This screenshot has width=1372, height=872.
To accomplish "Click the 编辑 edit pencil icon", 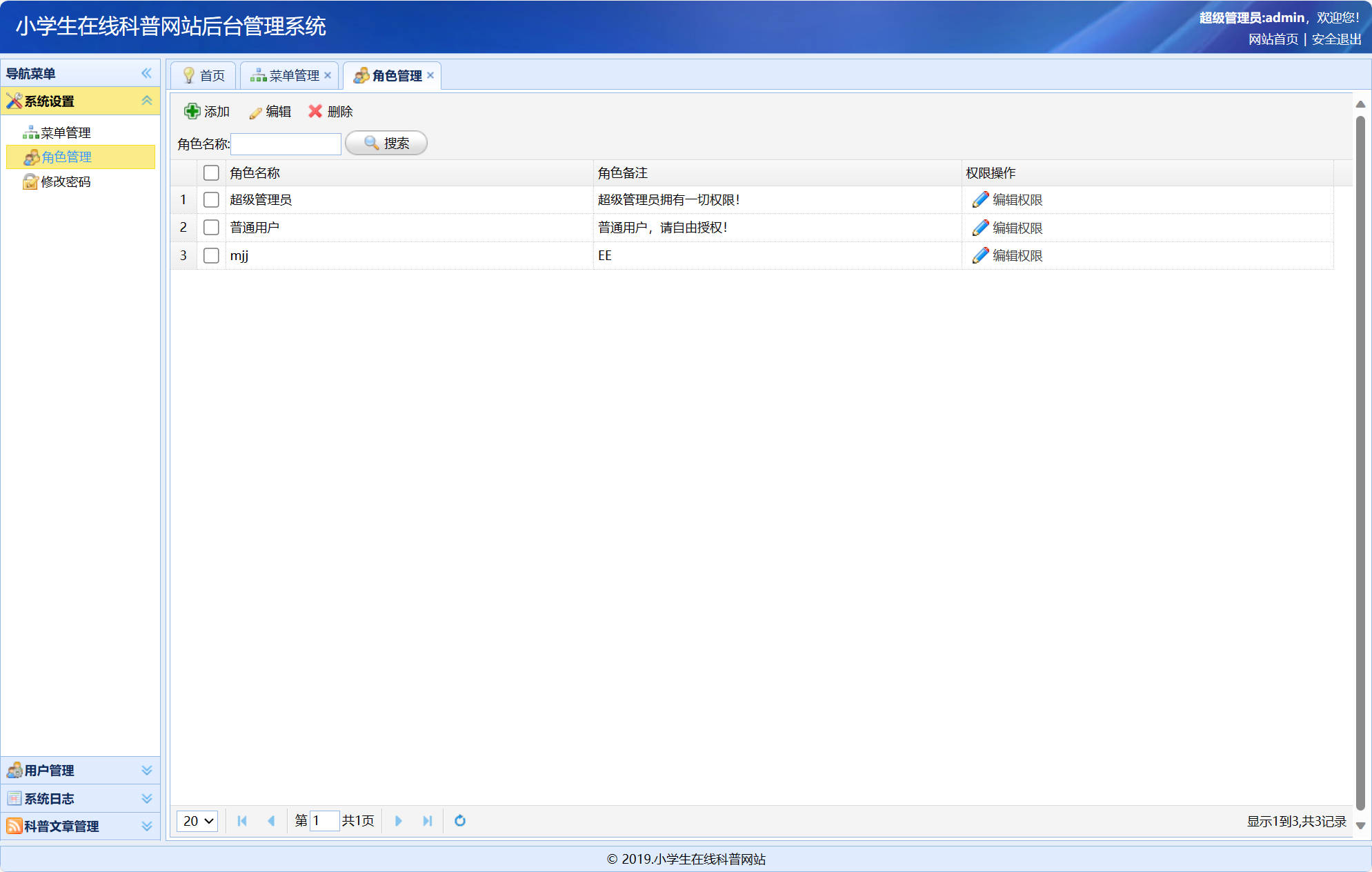I will point(255,111).
